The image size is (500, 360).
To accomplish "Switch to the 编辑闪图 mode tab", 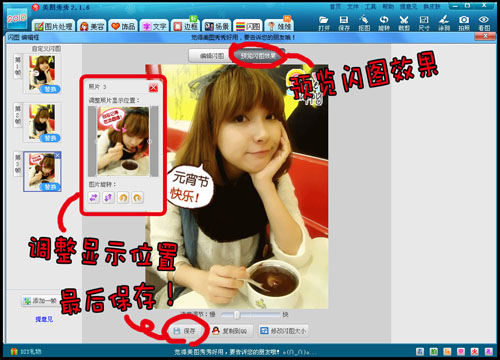I will click(x=211, y=56).
